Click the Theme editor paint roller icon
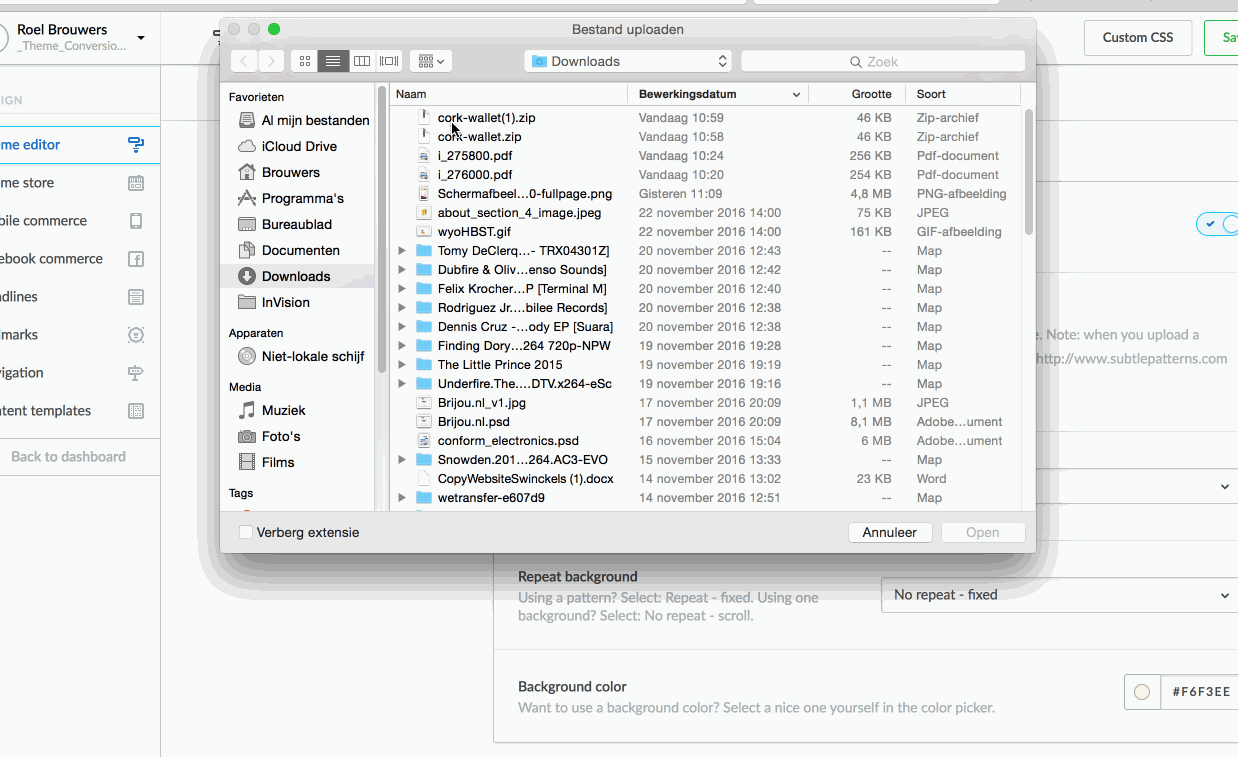The height and width of the screenshot is (757, 1238). tap(136, 145)
